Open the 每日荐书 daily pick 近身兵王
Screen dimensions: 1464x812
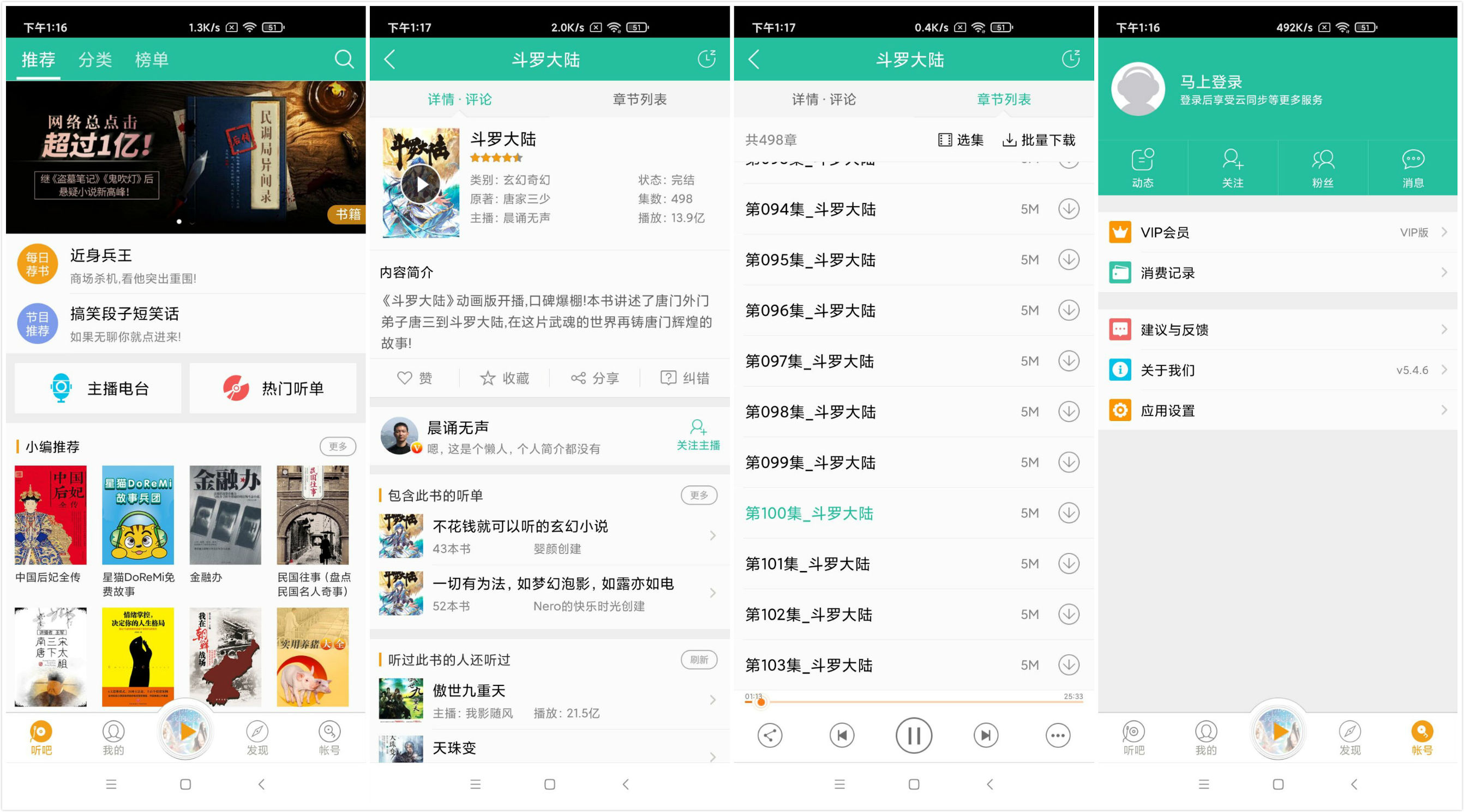pos(185,265)
